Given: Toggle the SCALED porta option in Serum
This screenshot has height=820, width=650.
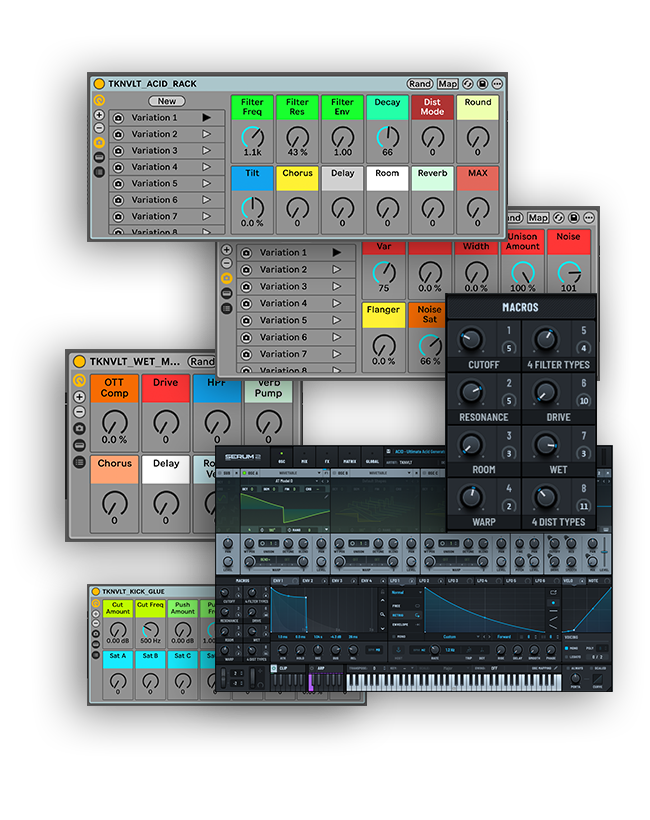Looking at the screenshot, I should pos(591,668).
